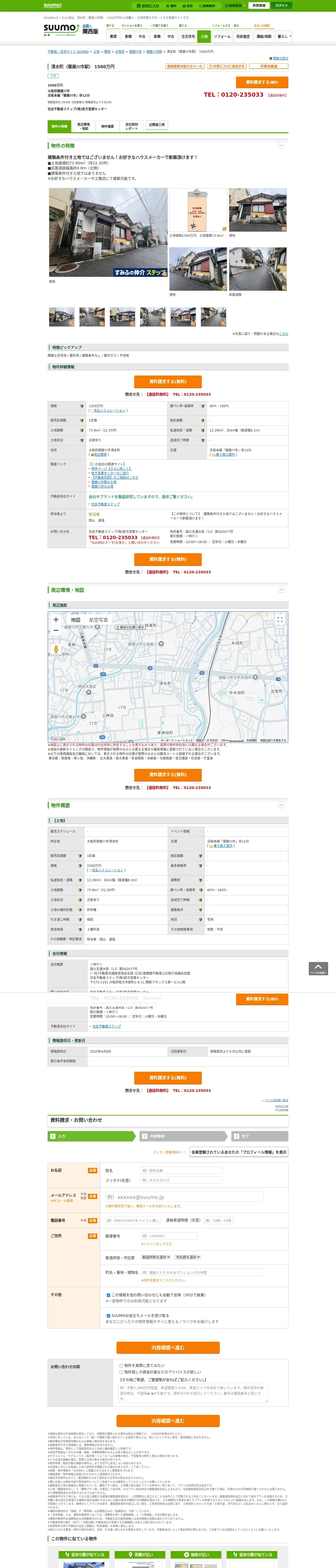Uncheck この情報を他の問い合わせにも自動で反映
336x1568 pixels.
pyautogui.click(x=109, y=1295)
